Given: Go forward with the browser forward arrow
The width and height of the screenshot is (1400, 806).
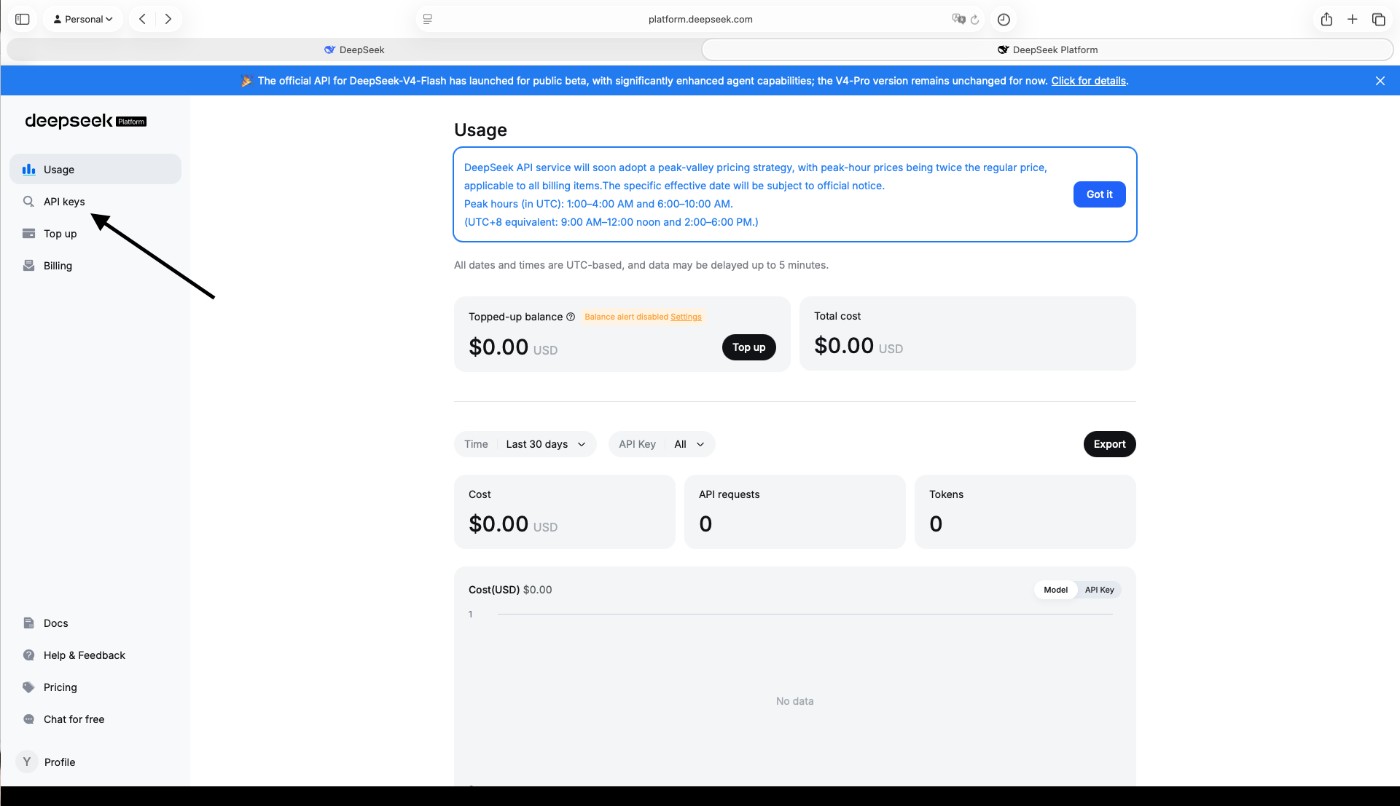Looking at the screenshot, I should point(168,19).
